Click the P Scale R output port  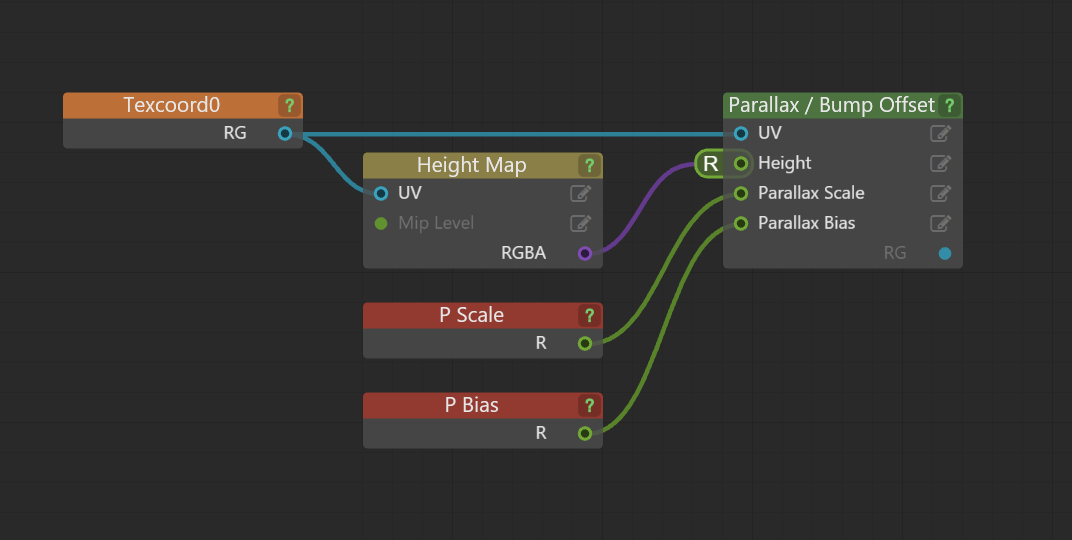pyautogui.click(x=585, y=343)
